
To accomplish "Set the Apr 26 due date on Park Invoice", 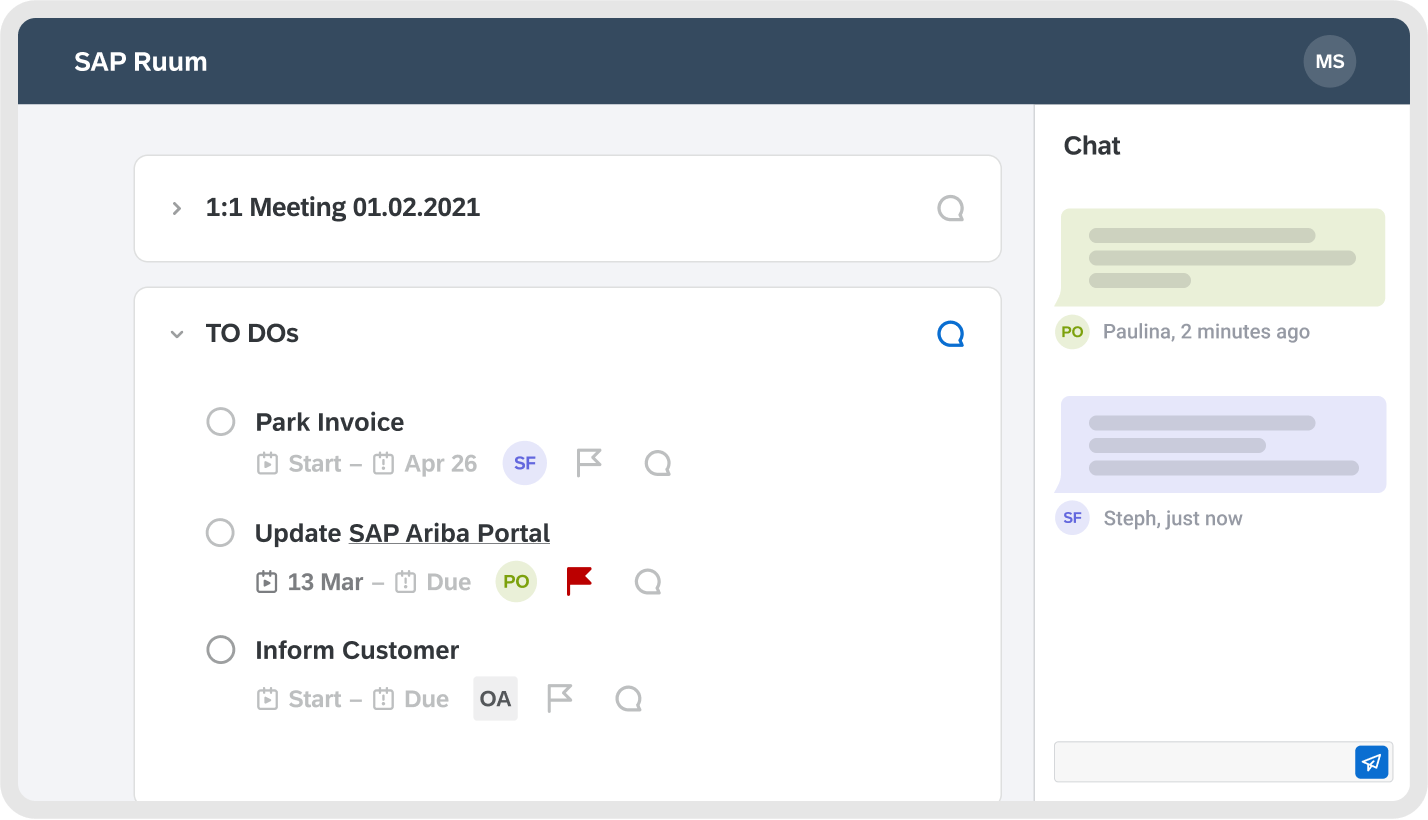I will click(426, 464).
